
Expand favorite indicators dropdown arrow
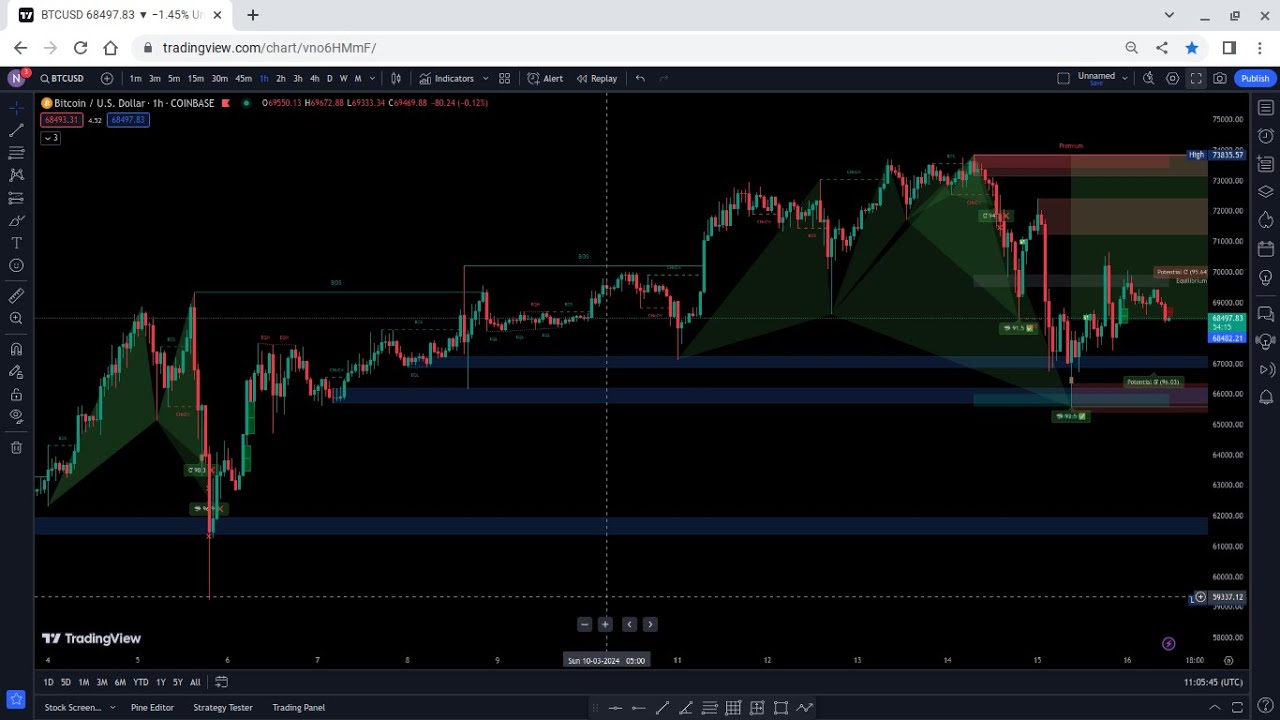coord(486,78)
